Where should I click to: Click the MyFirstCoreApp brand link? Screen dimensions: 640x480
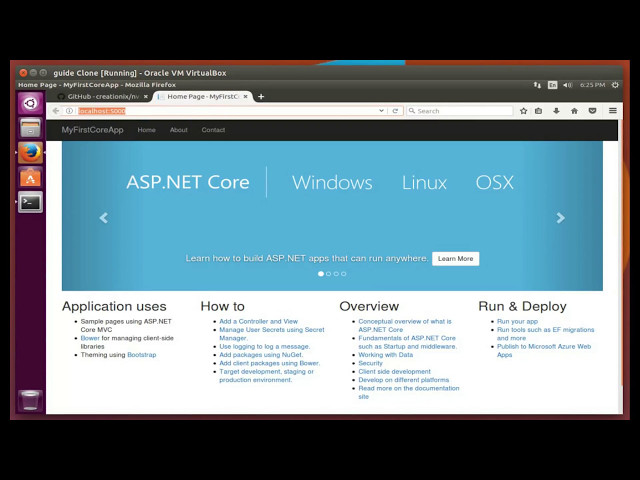click(x=92, y=130)
